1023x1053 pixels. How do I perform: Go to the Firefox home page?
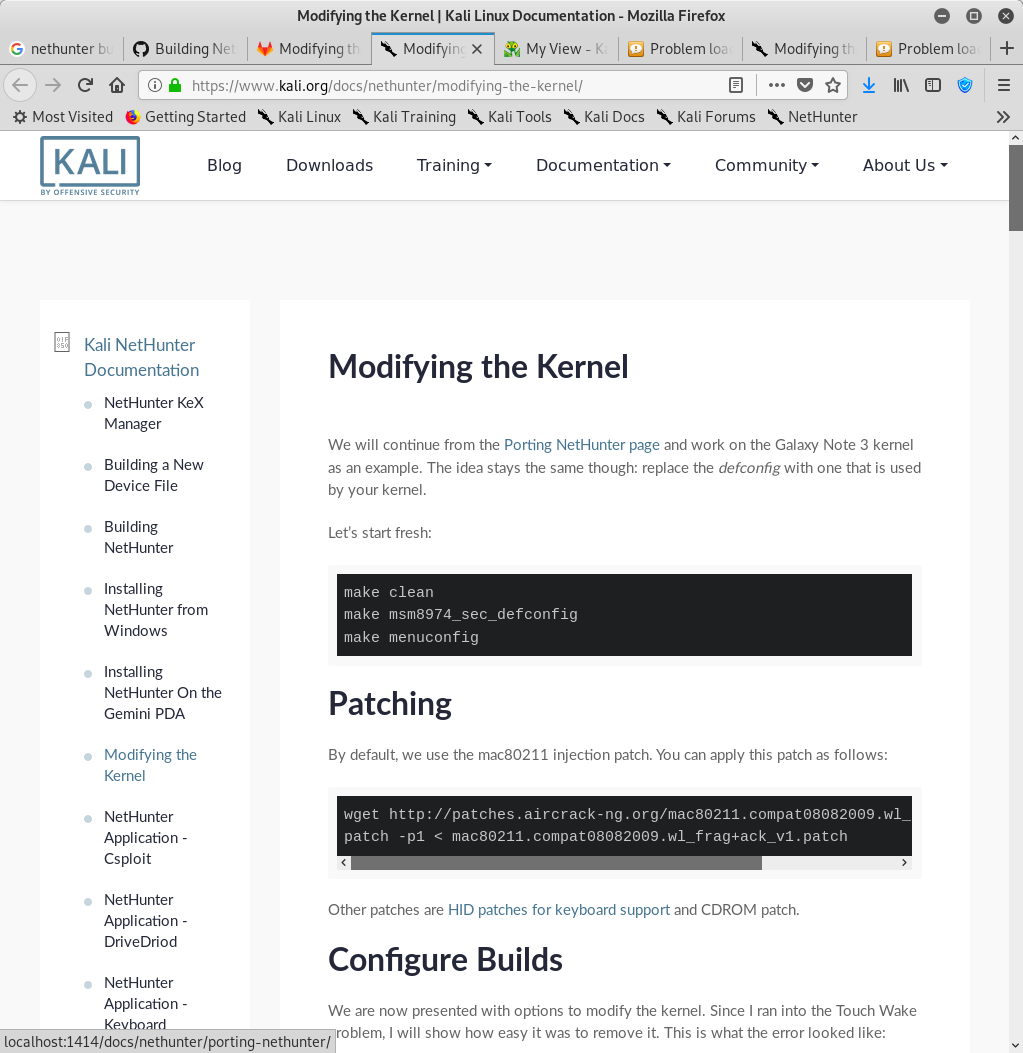pyautogui.click(x=117, y=85)
